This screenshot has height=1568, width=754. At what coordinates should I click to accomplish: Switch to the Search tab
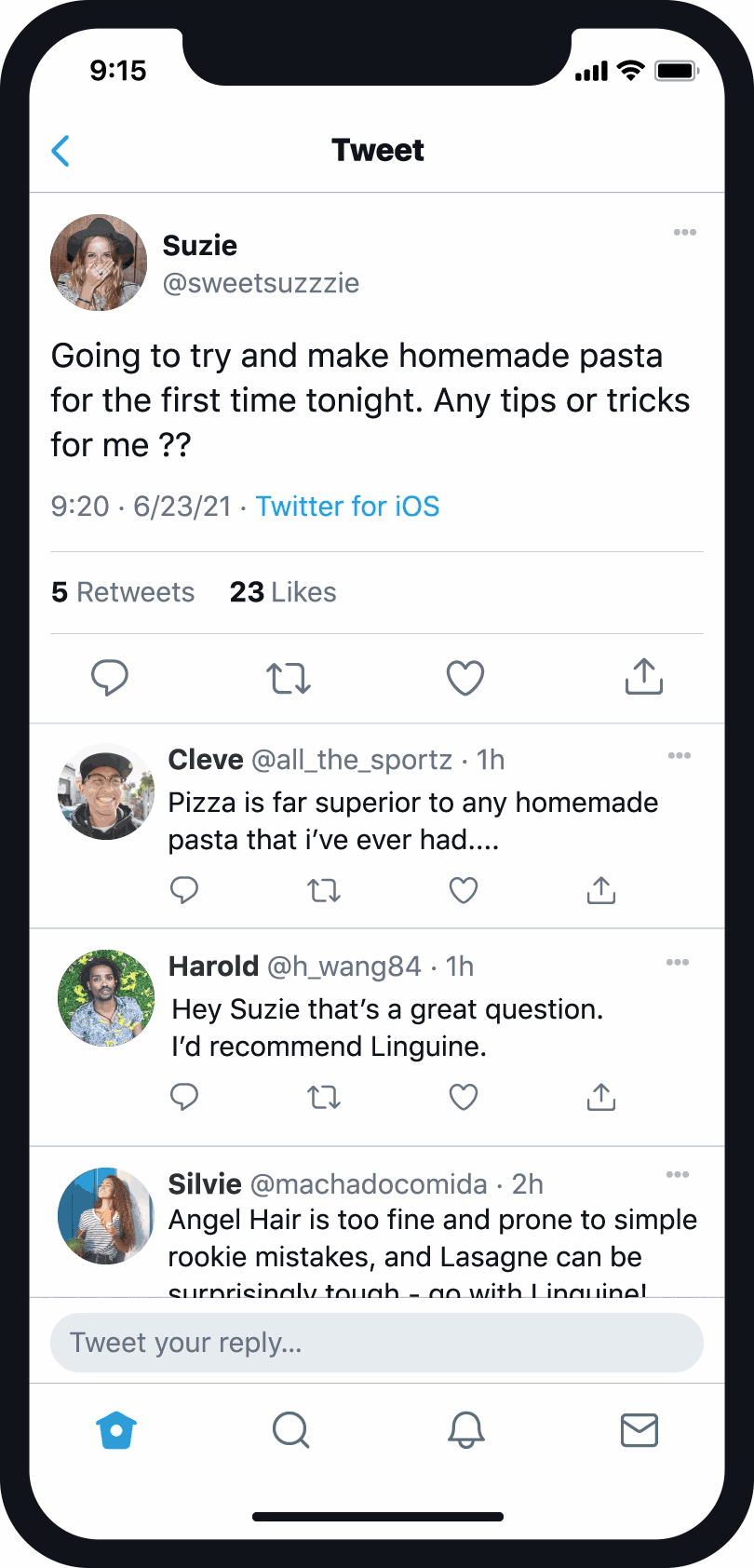pos(290,1430)
